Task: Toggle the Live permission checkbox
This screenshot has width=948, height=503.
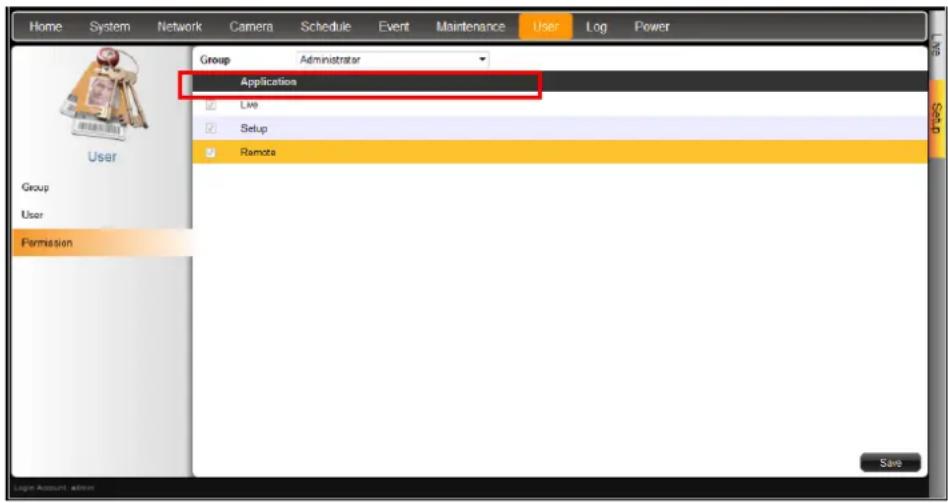Action: click(210, 105)
